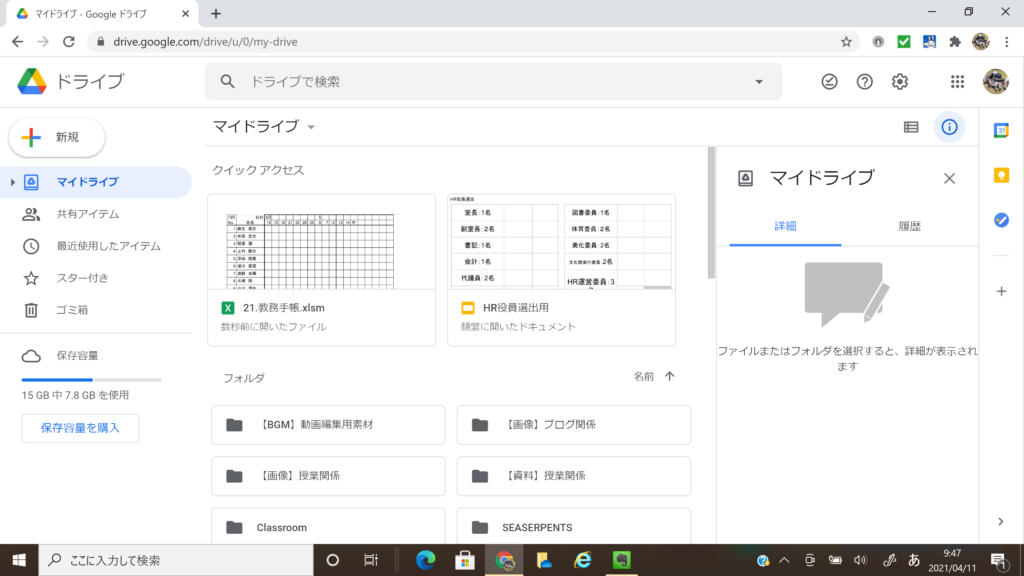Open the 【資料】授業関係 folder
This screenshot has height=576, width=1024.
pos(574,476)
